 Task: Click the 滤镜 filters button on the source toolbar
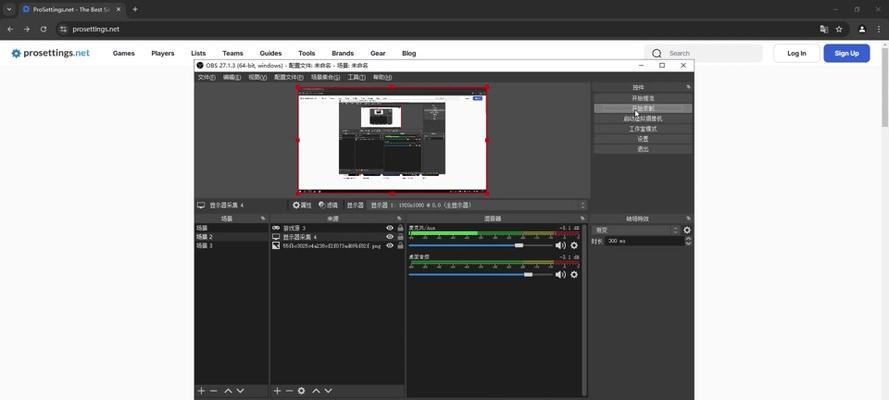[328, 205]
